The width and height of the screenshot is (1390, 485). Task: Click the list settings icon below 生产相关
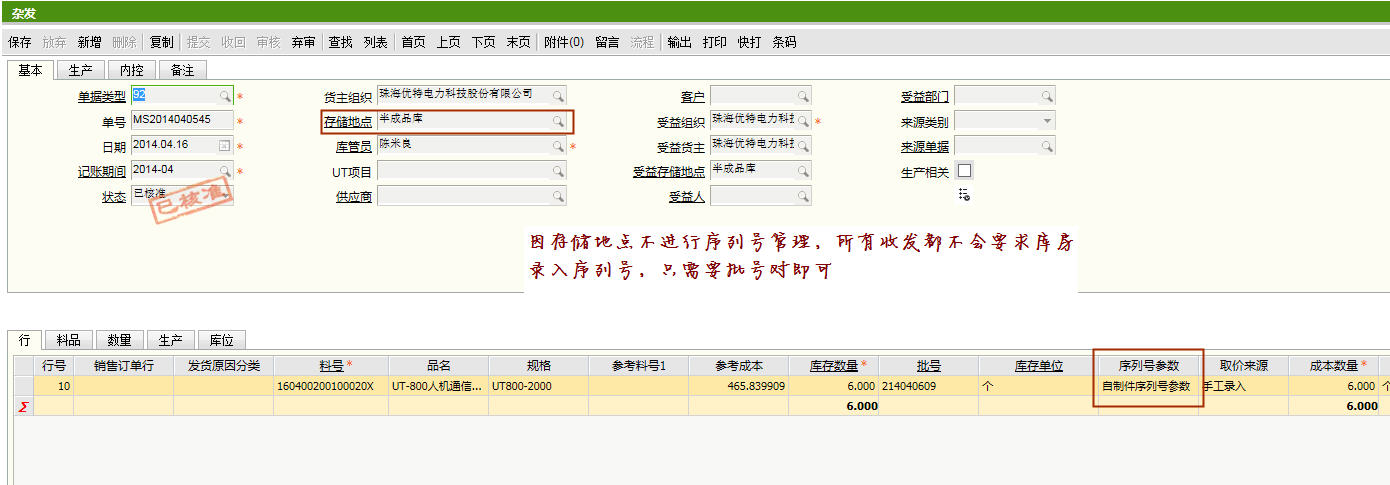coord(964,194)
